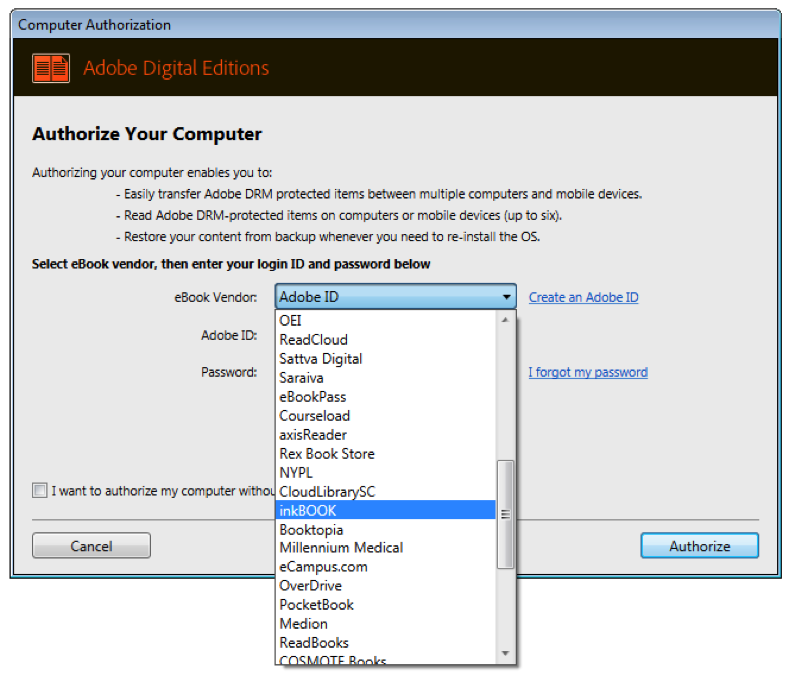
Task: Pick OverDrive from vendor list
Action: (x=386, y=586)
